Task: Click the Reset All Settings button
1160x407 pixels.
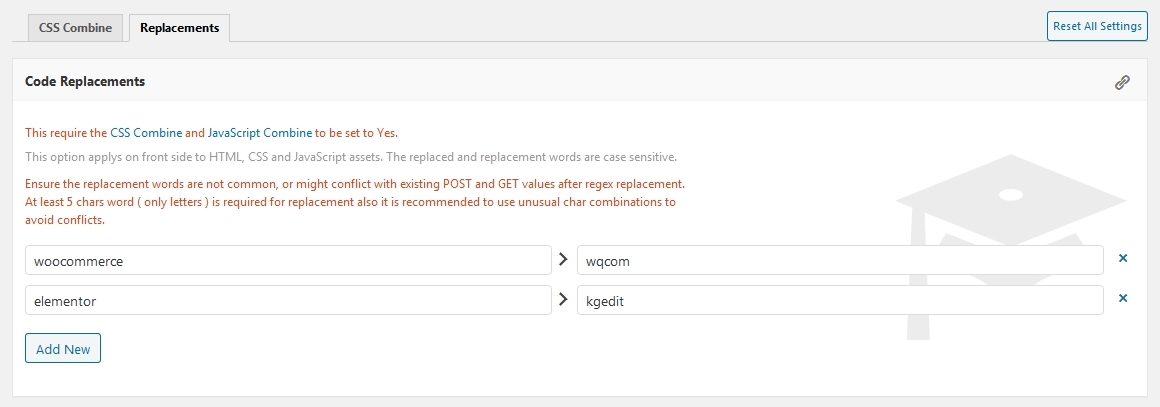Action: [1097, 26]
